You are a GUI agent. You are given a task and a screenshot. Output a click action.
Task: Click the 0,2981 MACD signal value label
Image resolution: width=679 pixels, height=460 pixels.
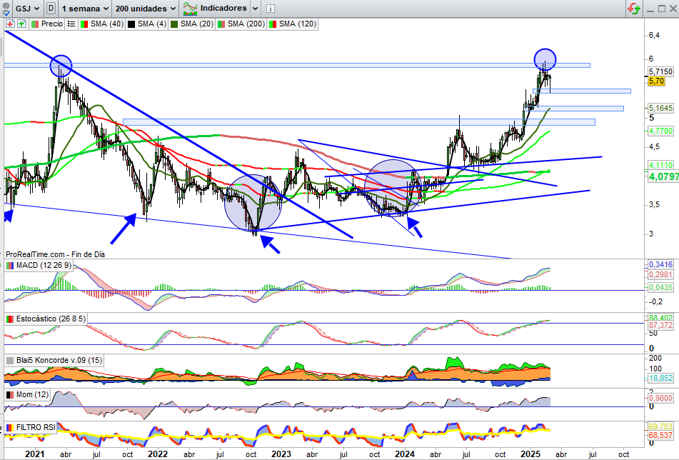point(661,275)
